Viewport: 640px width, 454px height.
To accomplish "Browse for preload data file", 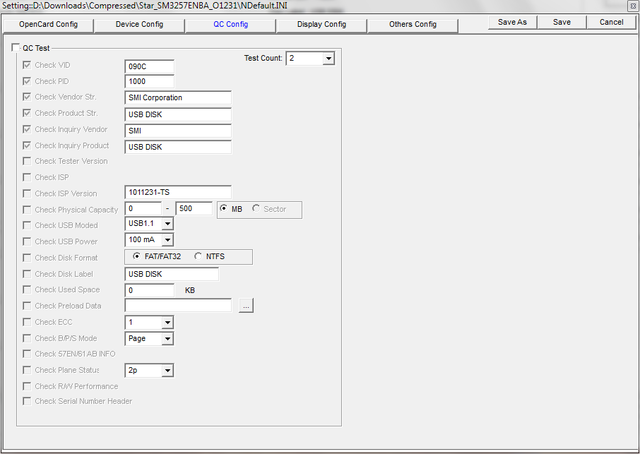I will [x=246, y=306].
